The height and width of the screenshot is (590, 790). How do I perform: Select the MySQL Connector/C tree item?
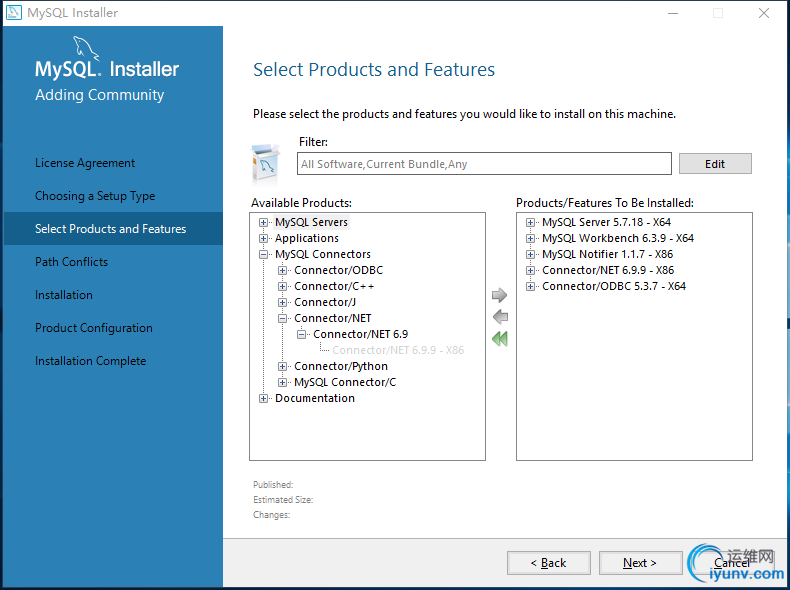(x=345, y=382)
